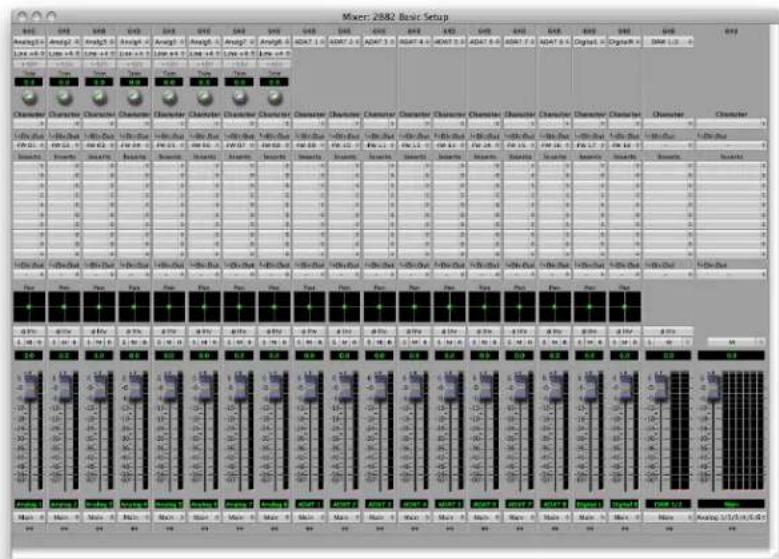The width and height of the screenshot is (779, 559).
Task: Open the Analog1 input source dropdown
Action: pos(29,42)
